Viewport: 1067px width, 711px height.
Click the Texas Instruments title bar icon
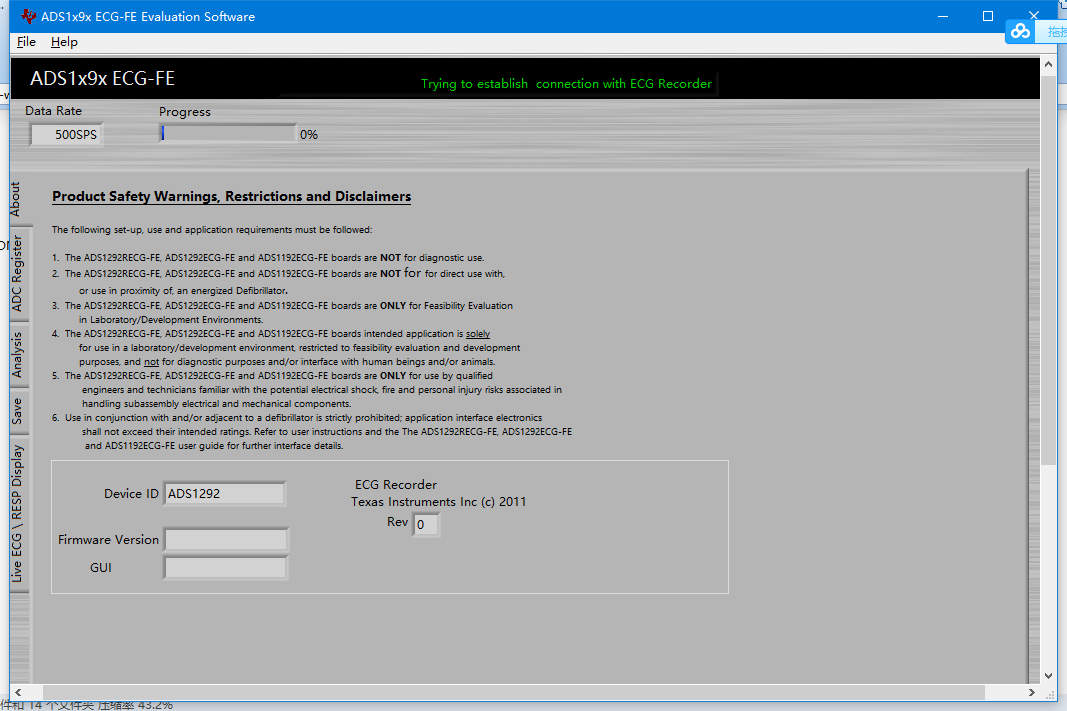click(x=28, y=16)
